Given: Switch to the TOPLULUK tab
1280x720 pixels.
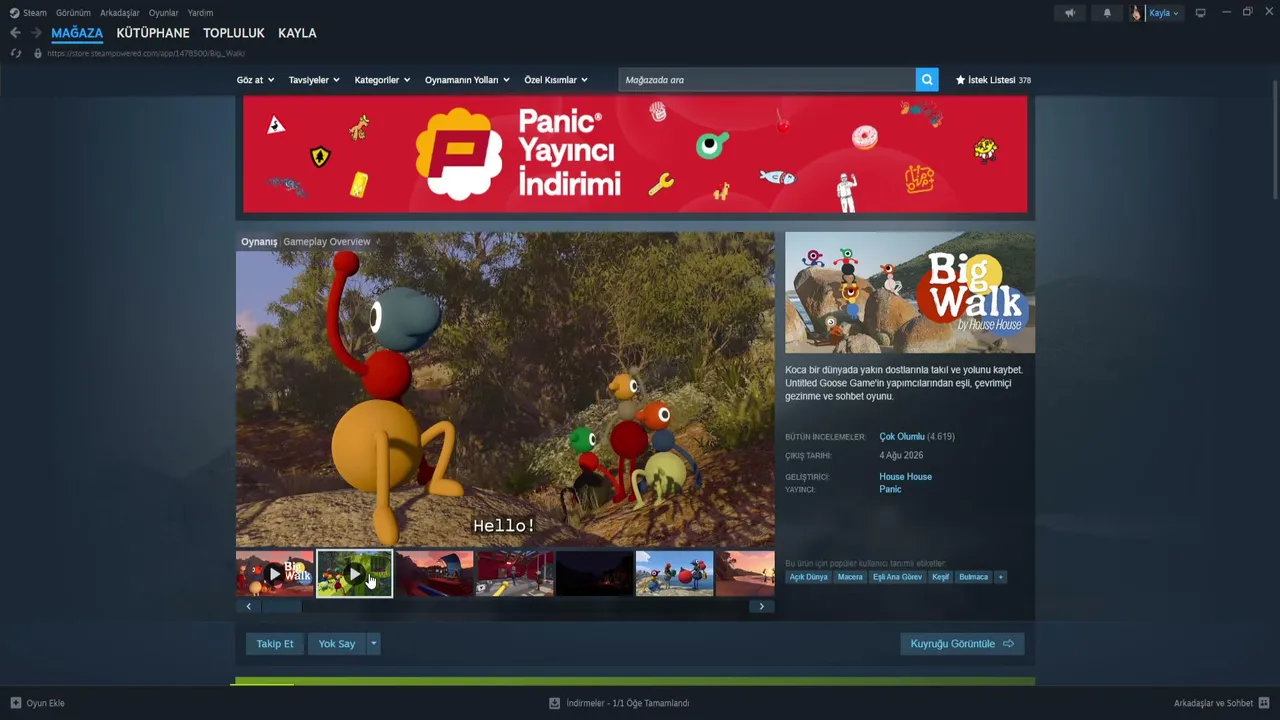Looking at the screenshot, I should 234,33.
